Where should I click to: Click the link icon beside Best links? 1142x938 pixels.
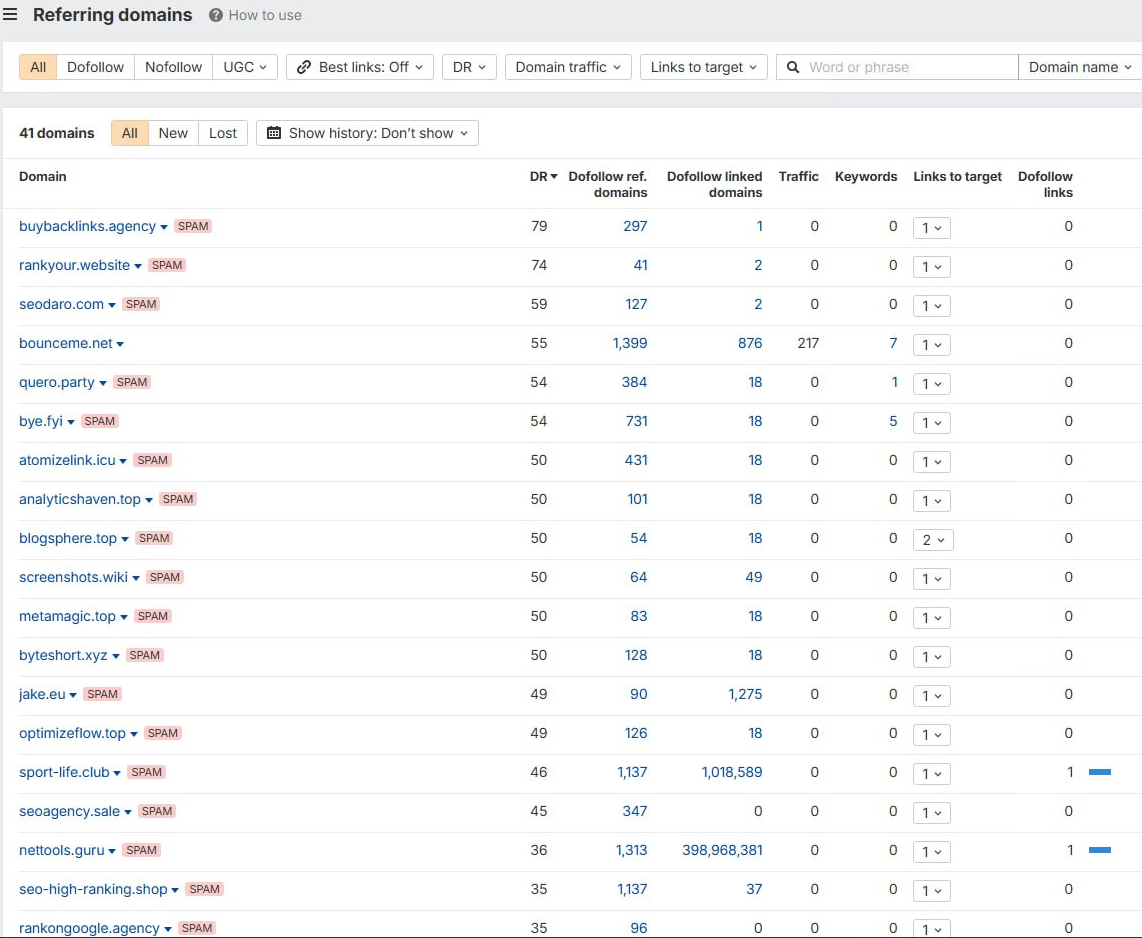click(x=304, y=67)
